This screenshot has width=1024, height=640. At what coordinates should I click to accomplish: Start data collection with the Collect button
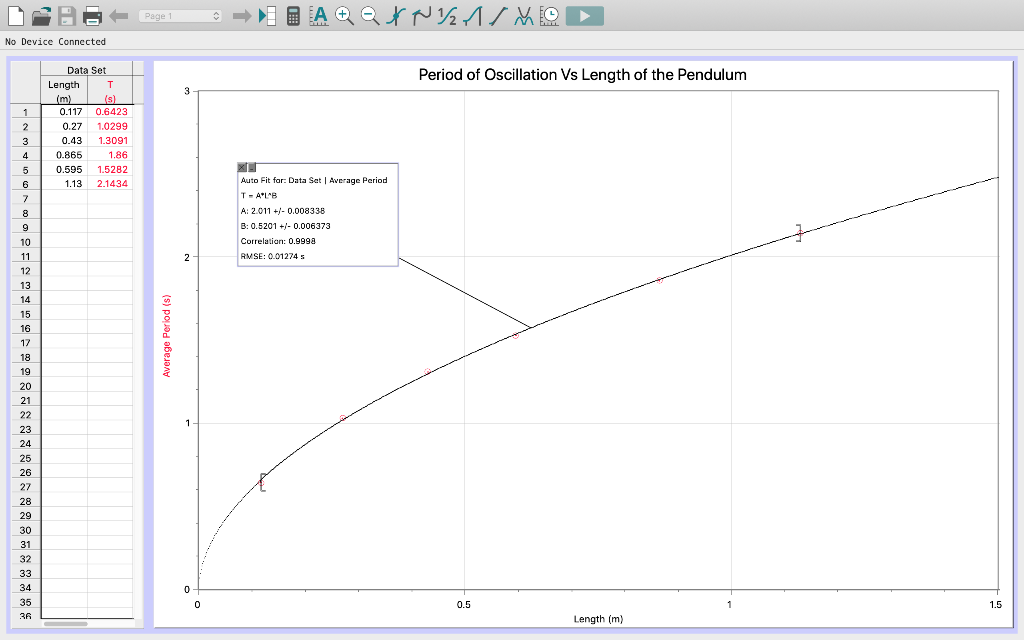585,15
